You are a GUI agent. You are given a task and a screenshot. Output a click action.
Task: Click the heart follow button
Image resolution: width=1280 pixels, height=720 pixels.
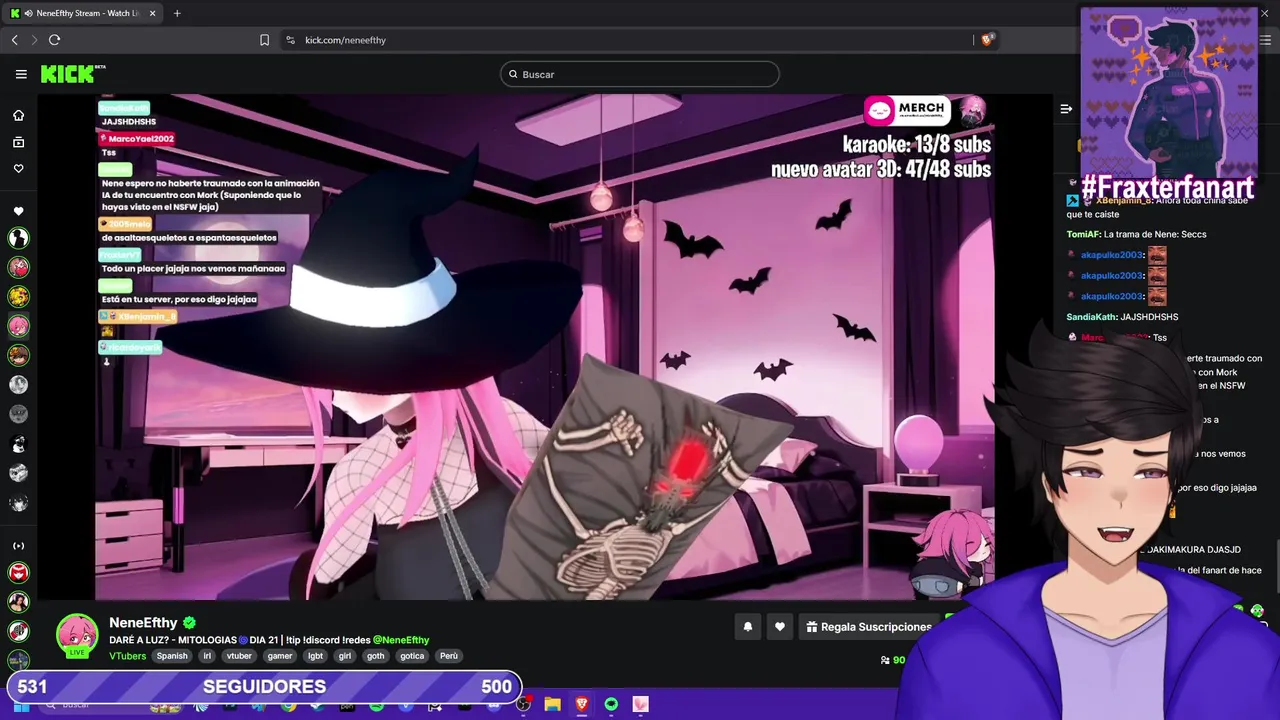780,627
